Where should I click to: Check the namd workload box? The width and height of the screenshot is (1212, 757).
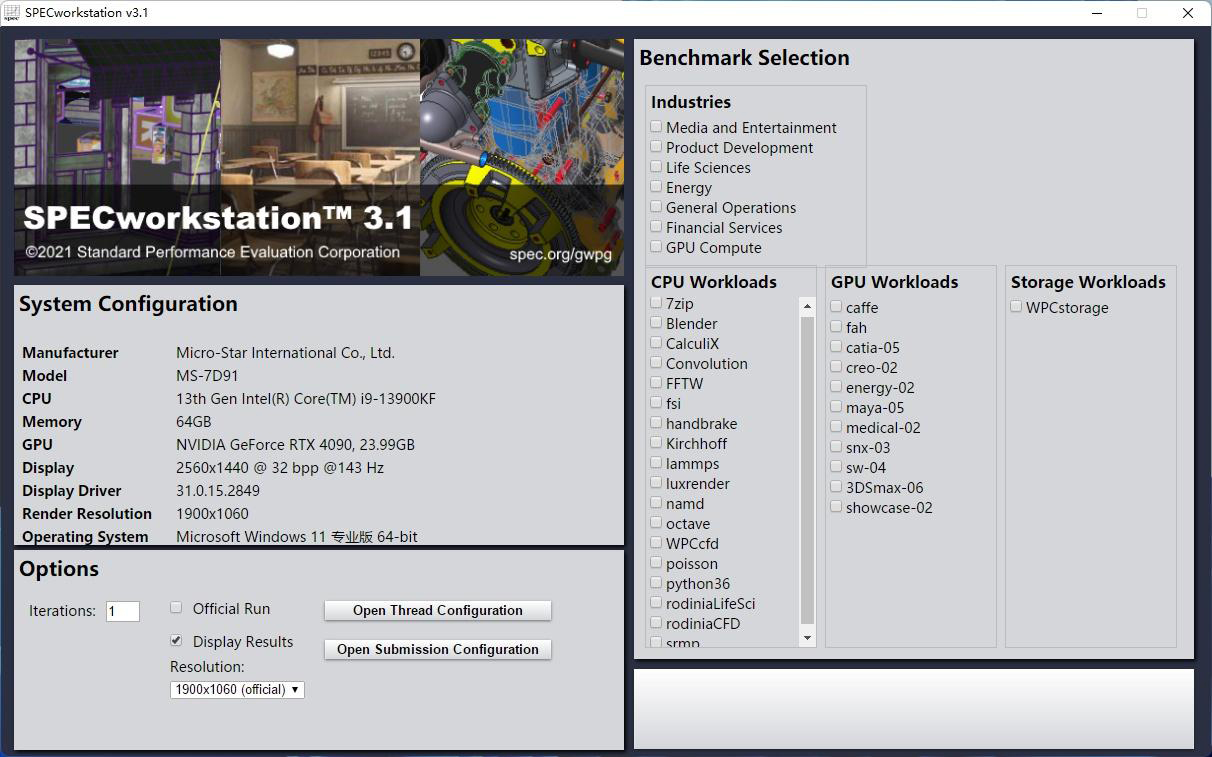pos(656,502)
